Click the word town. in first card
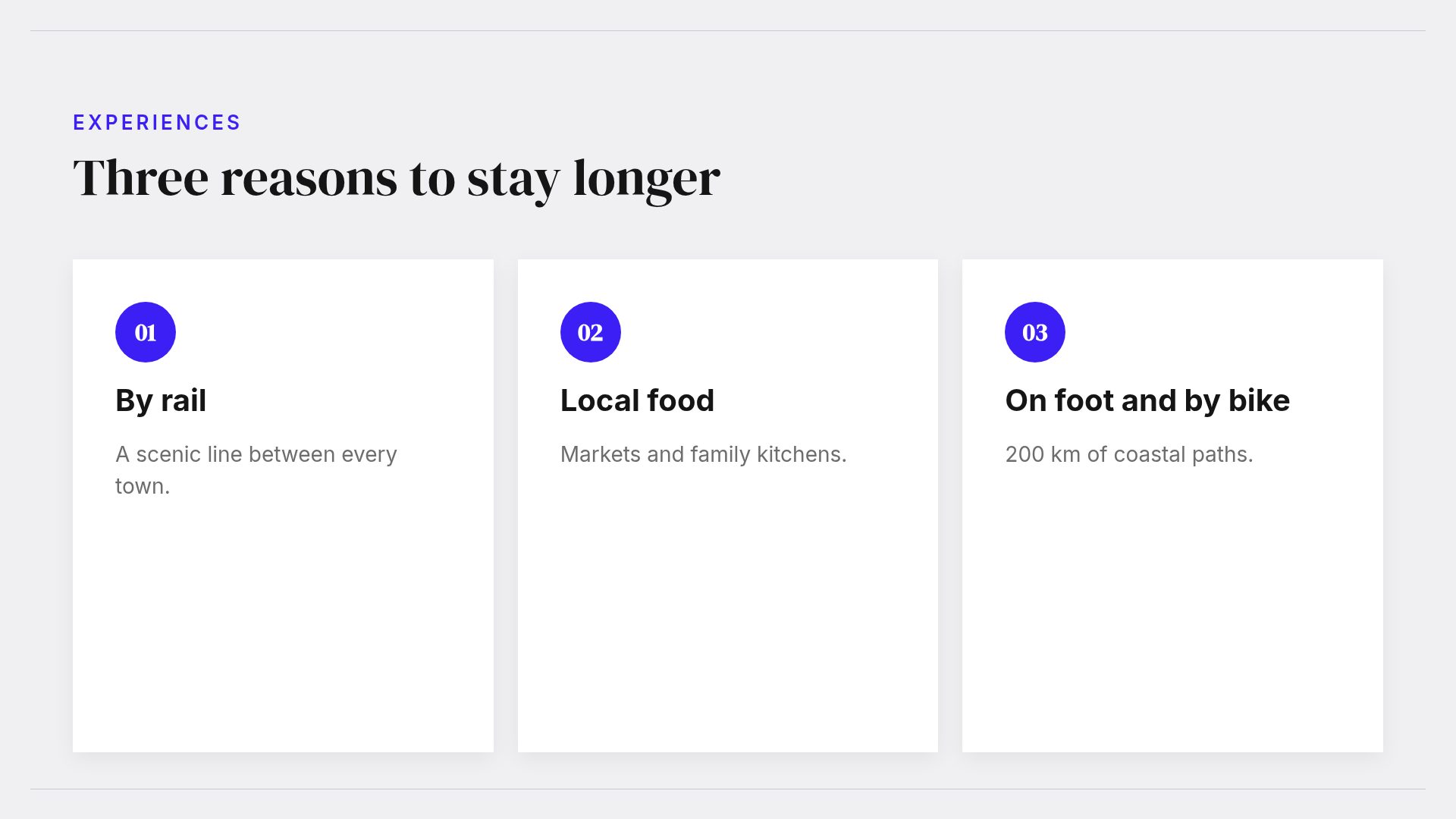This screenshot has width=1456, height=819. tap(143, 486)
